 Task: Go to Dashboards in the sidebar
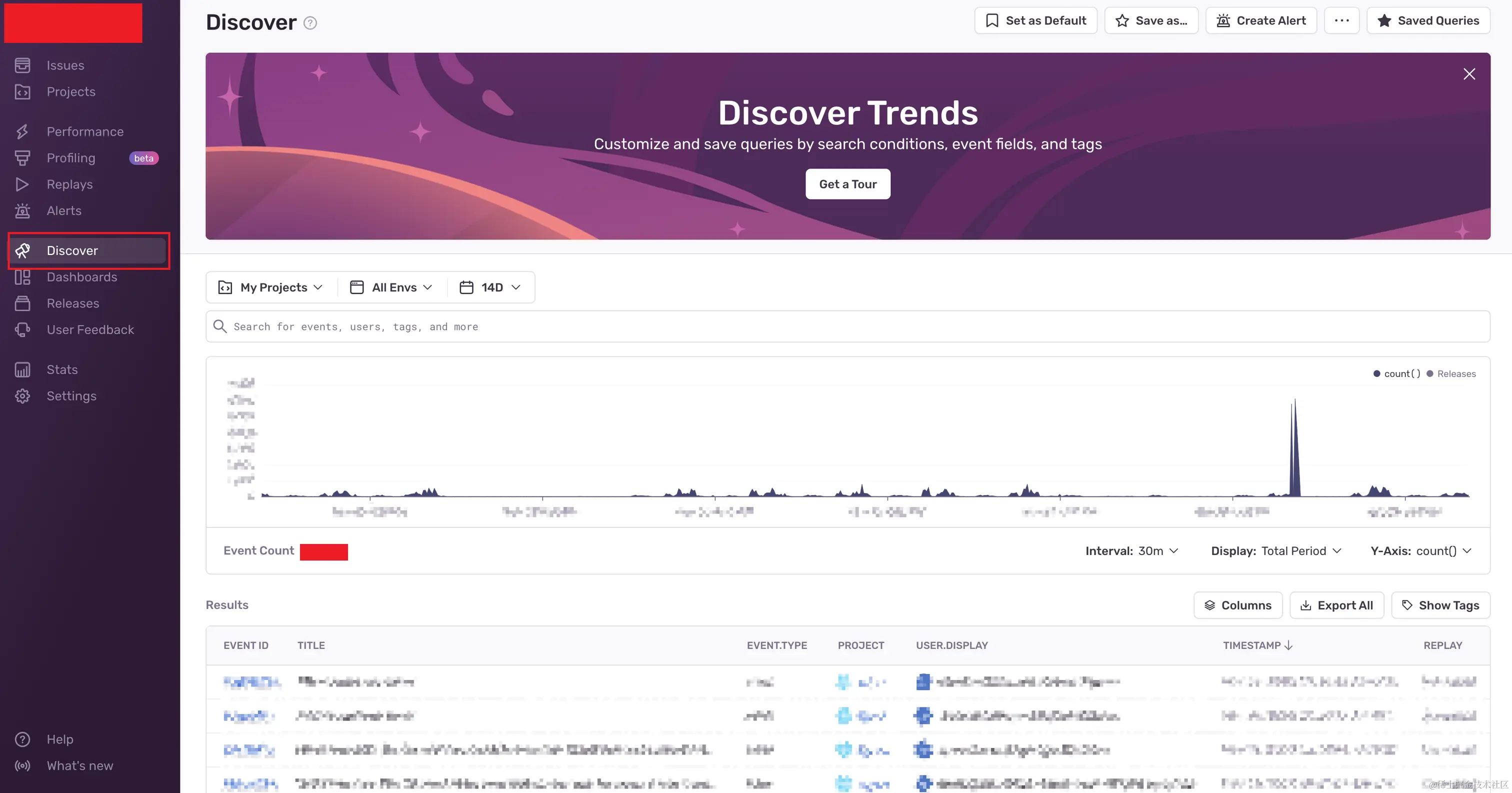pyautogui.click(x=81, y=277)
